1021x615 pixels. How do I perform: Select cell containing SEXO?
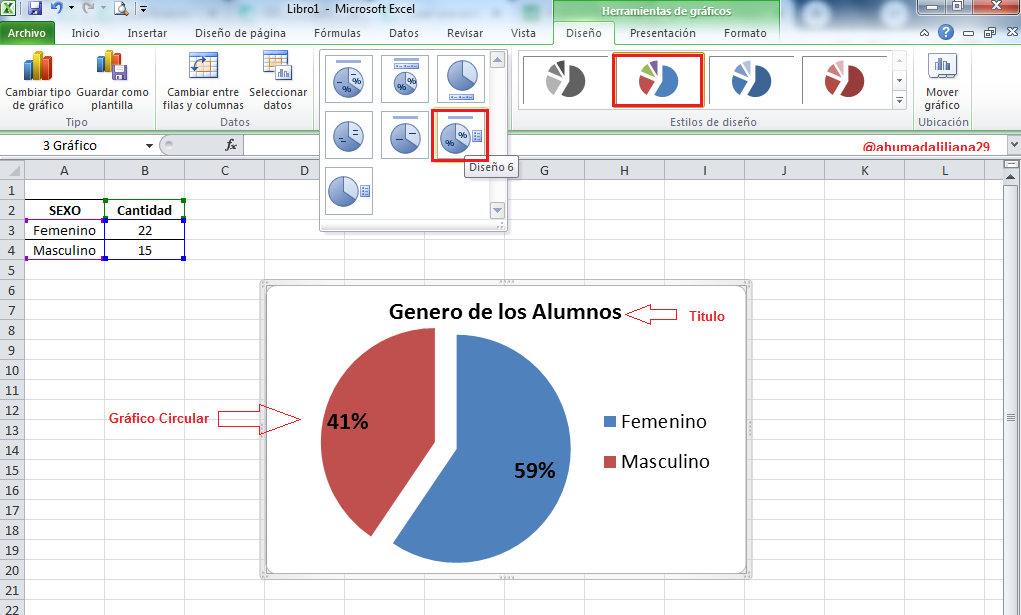click(x=64, y=210)
